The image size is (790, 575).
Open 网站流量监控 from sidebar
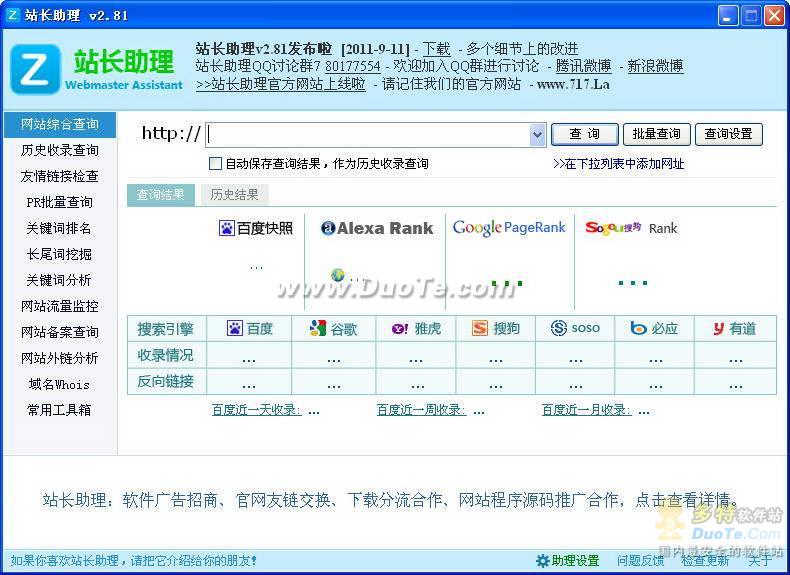60,306
